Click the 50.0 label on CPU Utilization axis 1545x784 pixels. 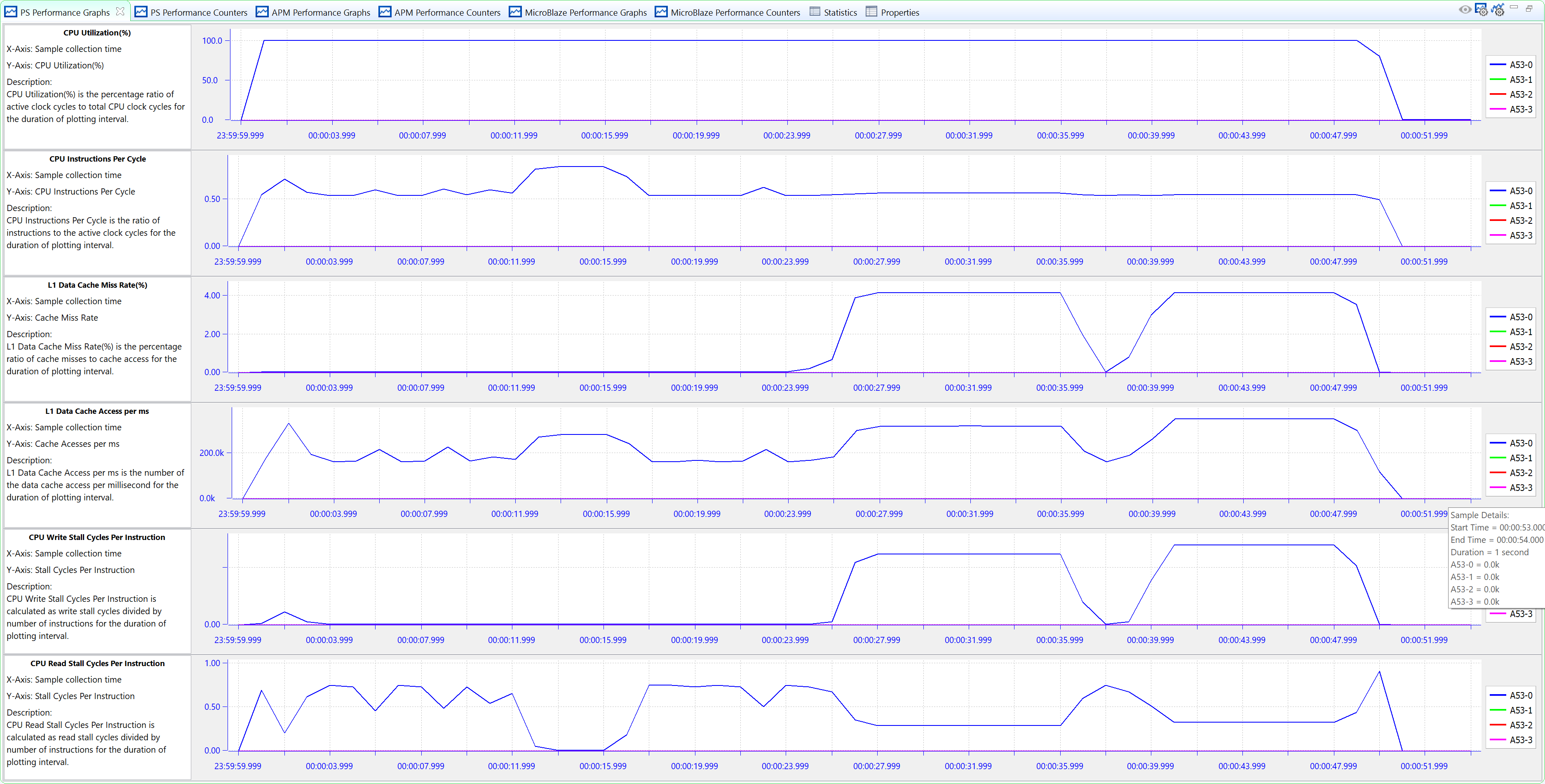point(210,80)
